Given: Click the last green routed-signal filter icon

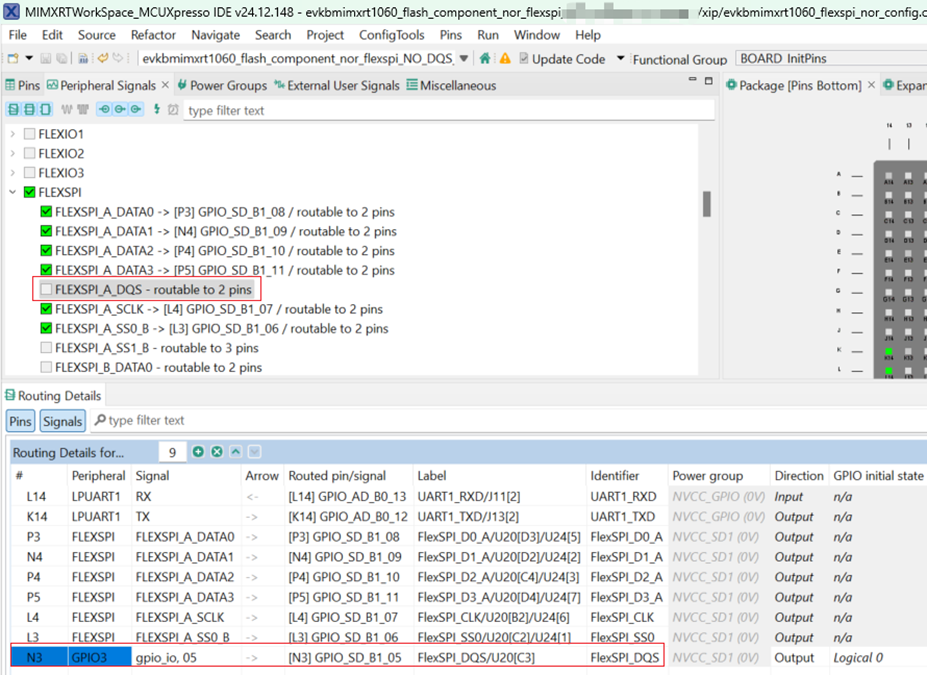Looking at the screenshot, I should (136, 109).
